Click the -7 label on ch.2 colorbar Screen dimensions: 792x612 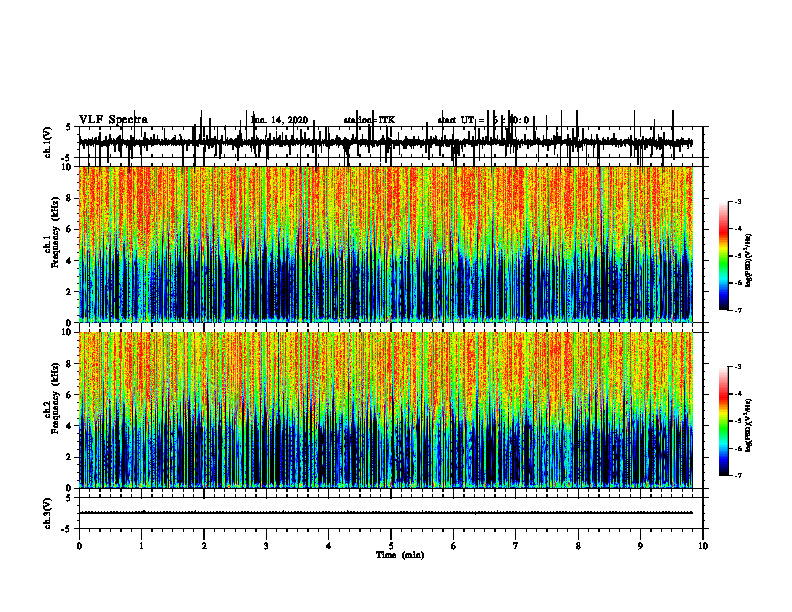(738, 475)
